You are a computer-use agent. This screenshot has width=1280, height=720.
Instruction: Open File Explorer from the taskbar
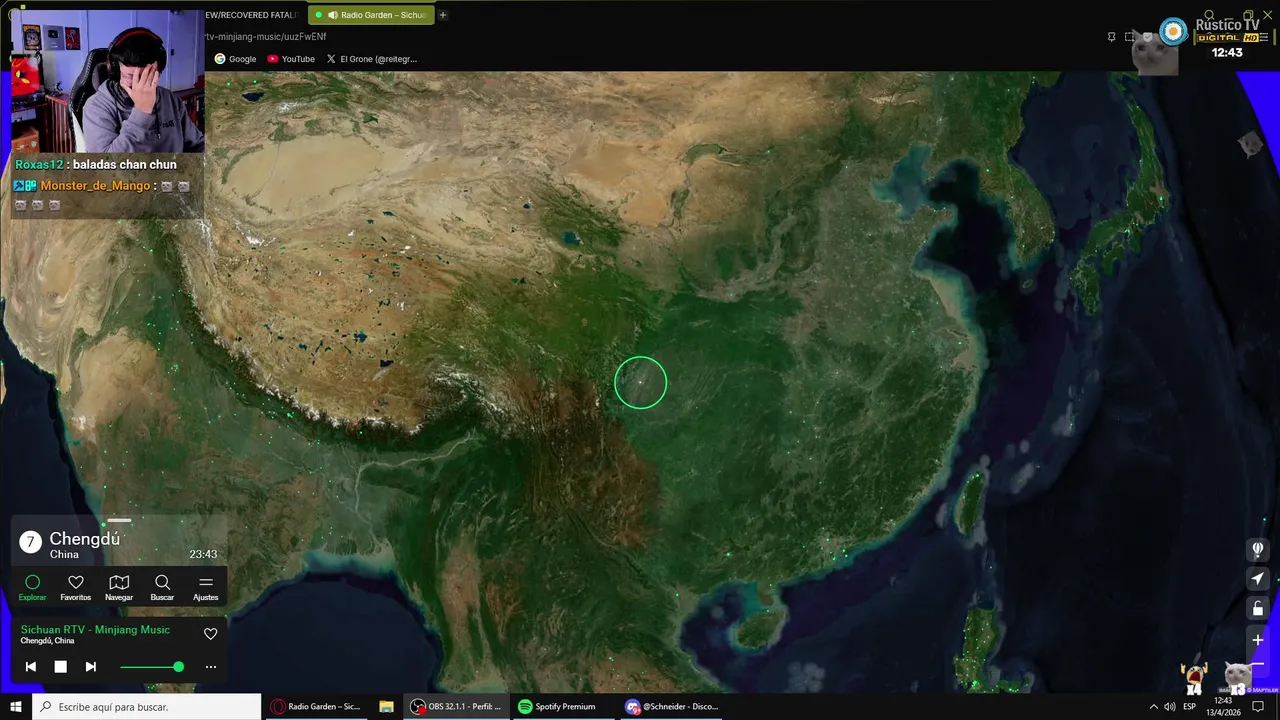click(x=386, y=706)
